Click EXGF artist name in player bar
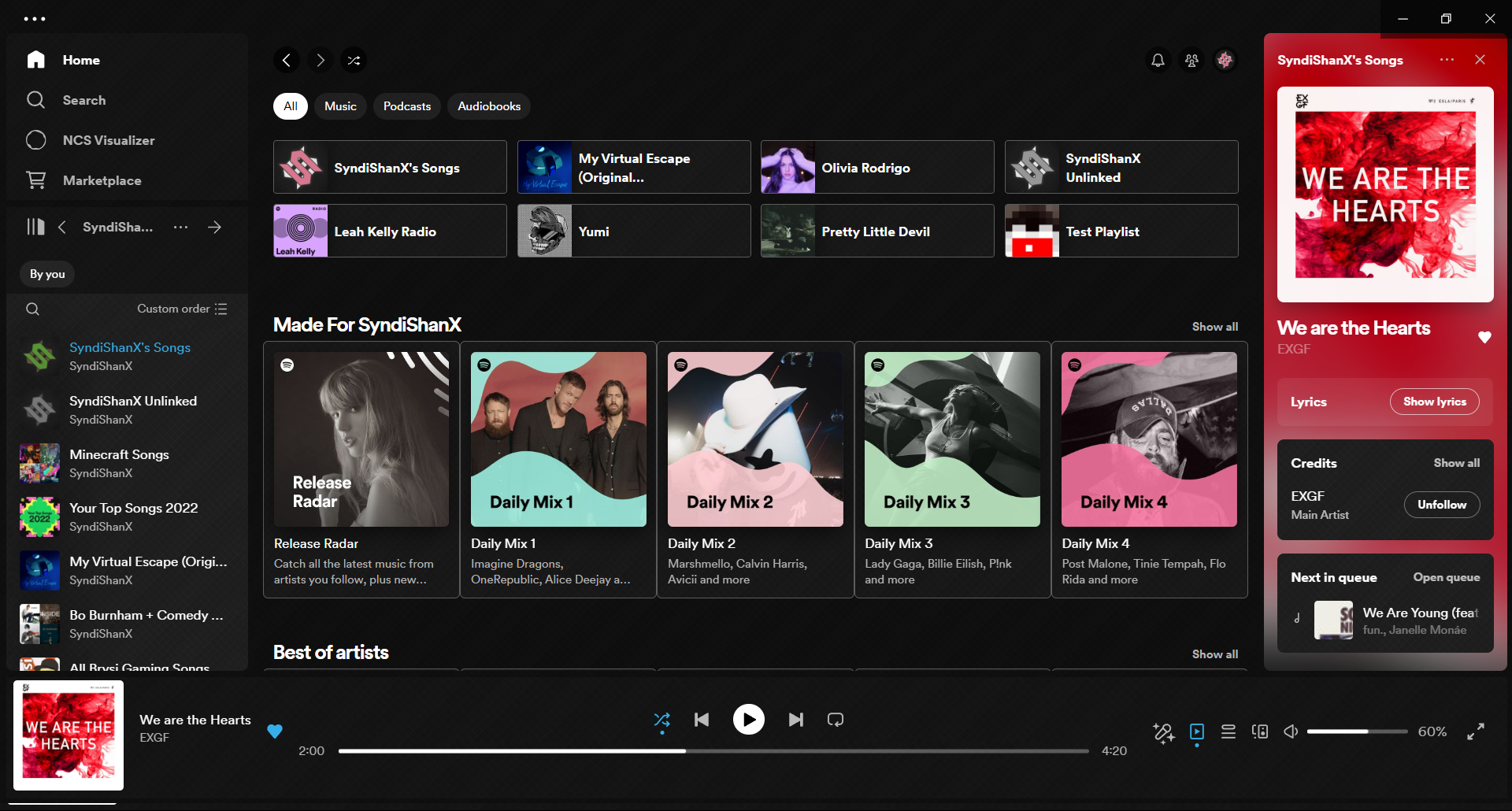 point(154,738)
